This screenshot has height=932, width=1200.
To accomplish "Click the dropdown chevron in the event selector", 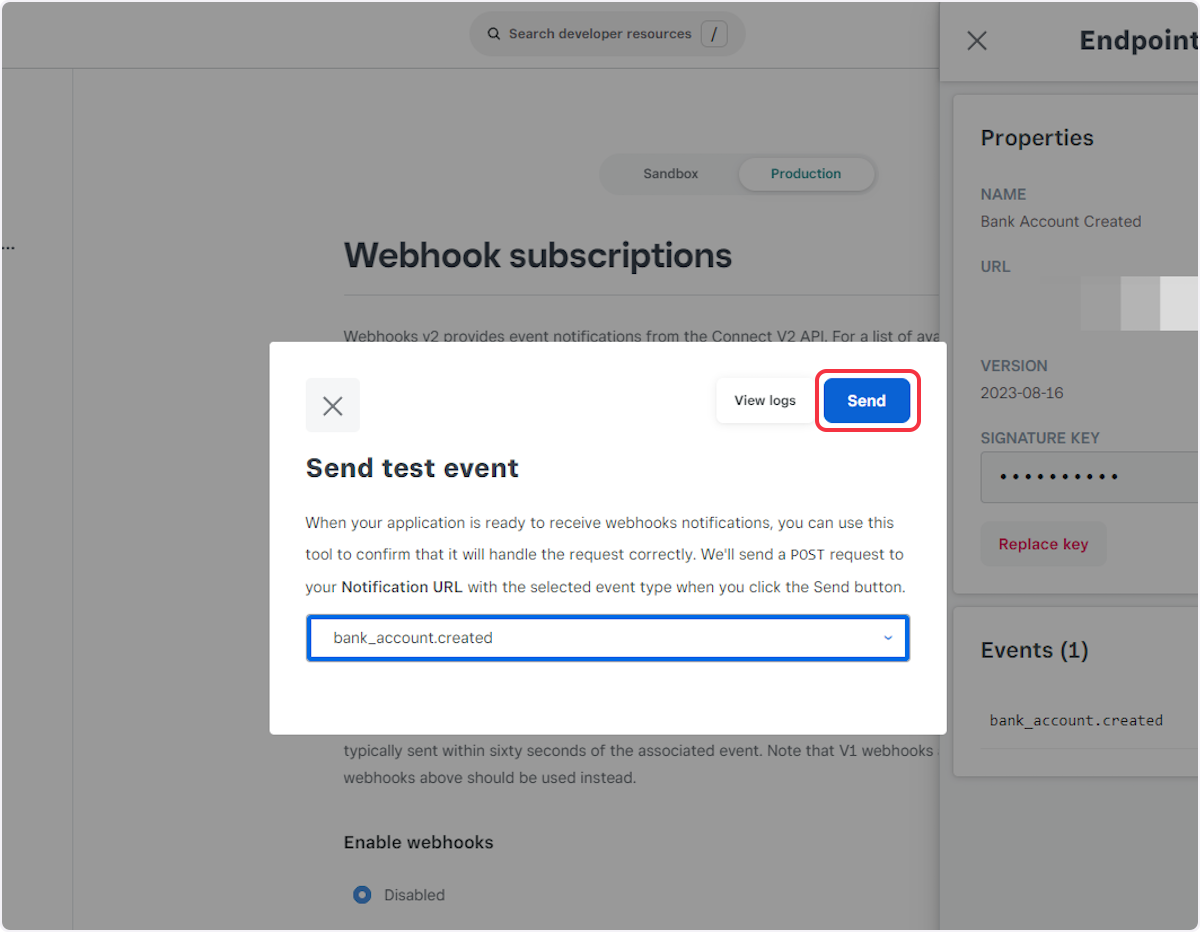I will click(887, 637).
